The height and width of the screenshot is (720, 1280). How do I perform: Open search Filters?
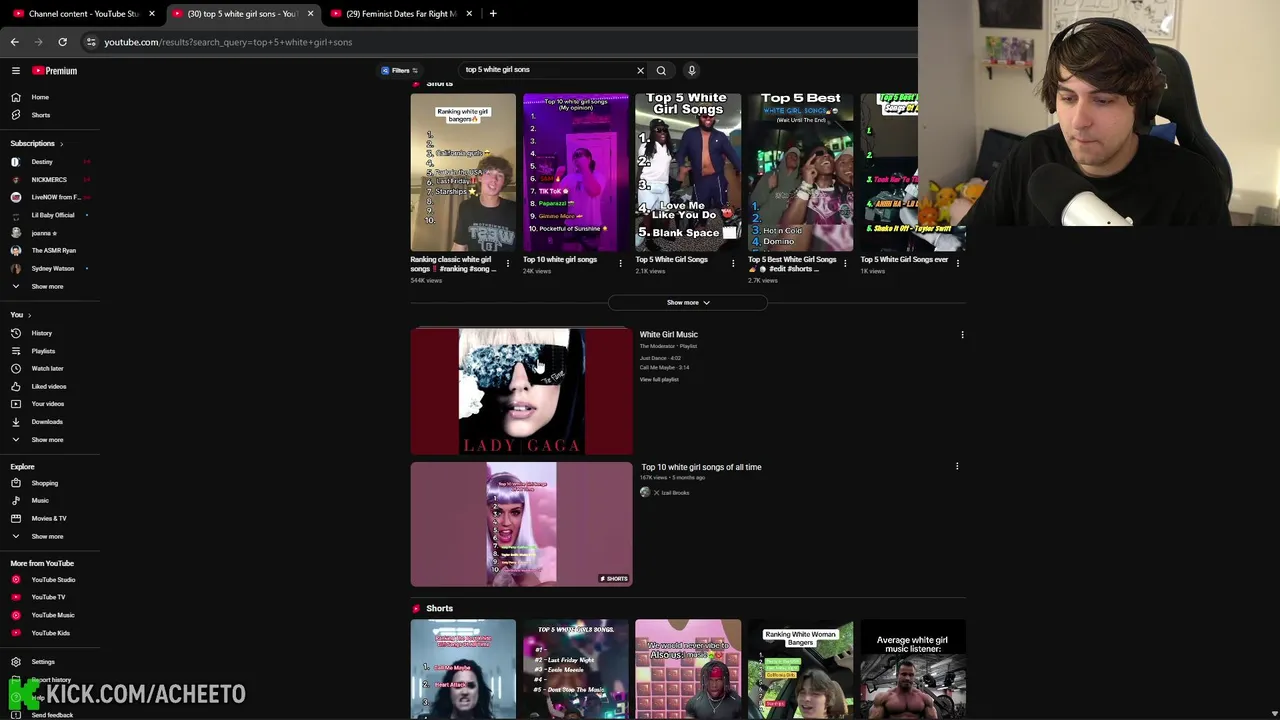click(x=400, y=70)
